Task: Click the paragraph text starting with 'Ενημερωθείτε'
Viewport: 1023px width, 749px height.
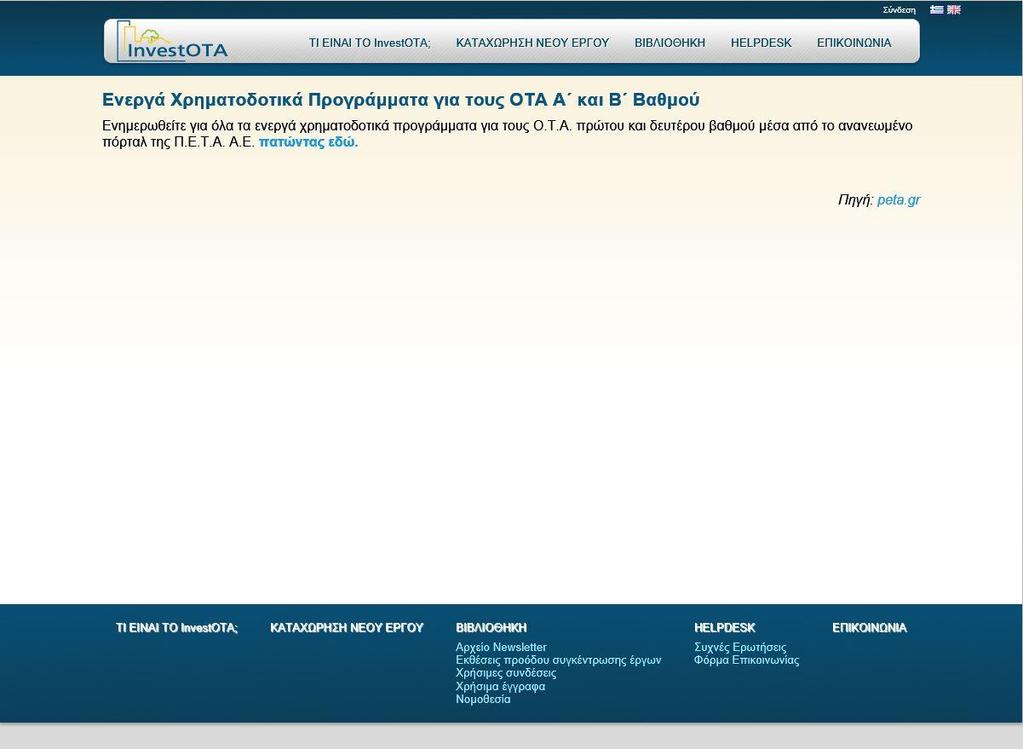Action: click(x=507, y=134)
